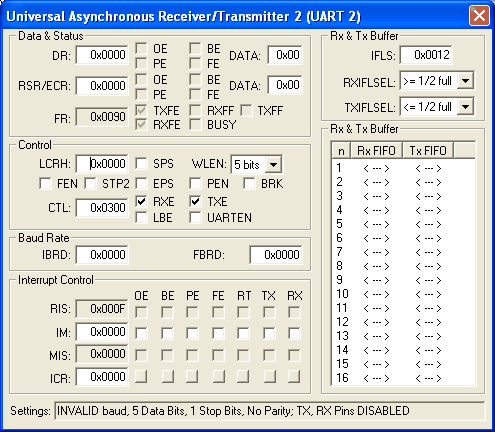Enable the FEN FIFO enable checkbox
Screen dimensions: 495x432
[x=45, y=183]
